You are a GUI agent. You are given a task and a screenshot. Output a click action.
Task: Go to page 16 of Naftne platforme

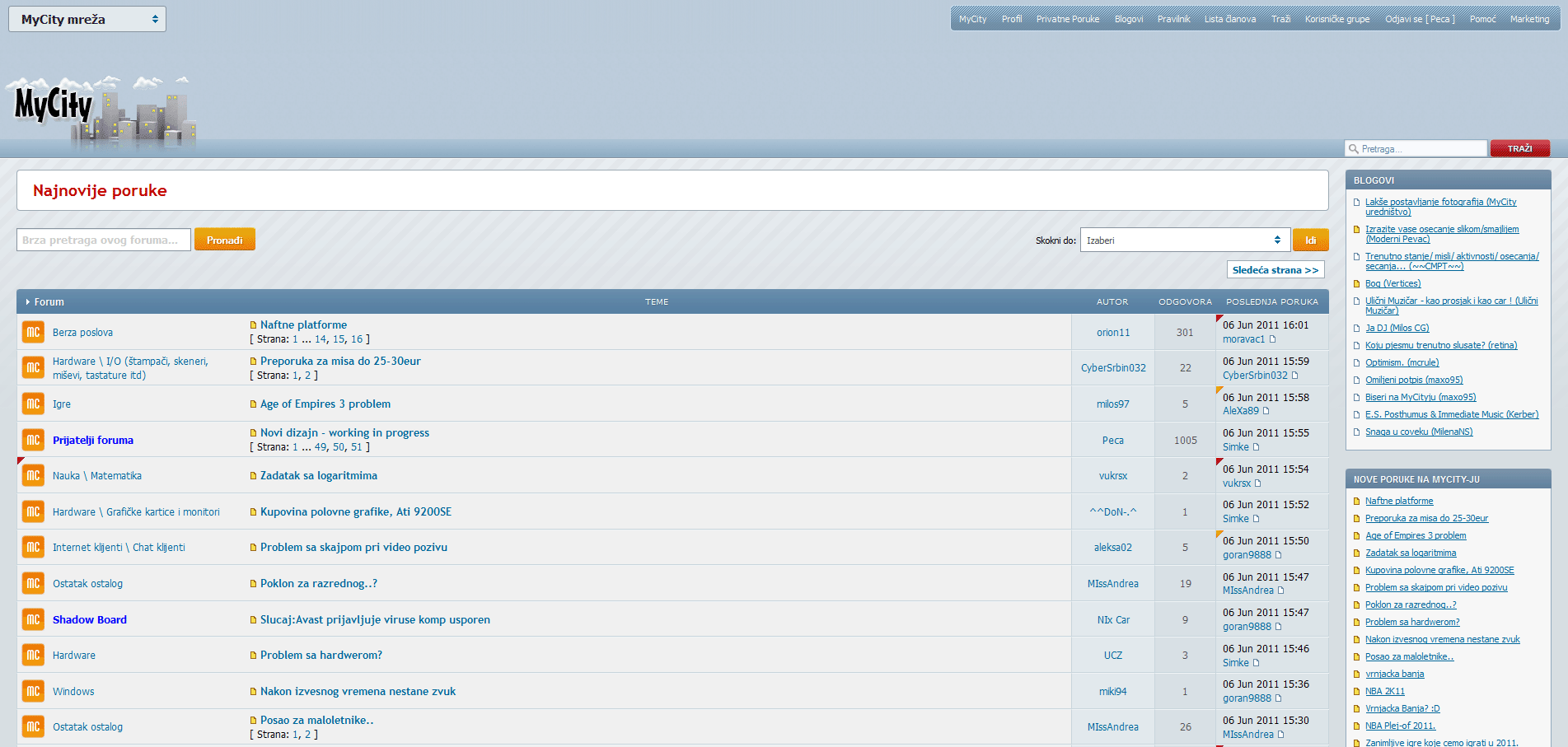[357, 339]
